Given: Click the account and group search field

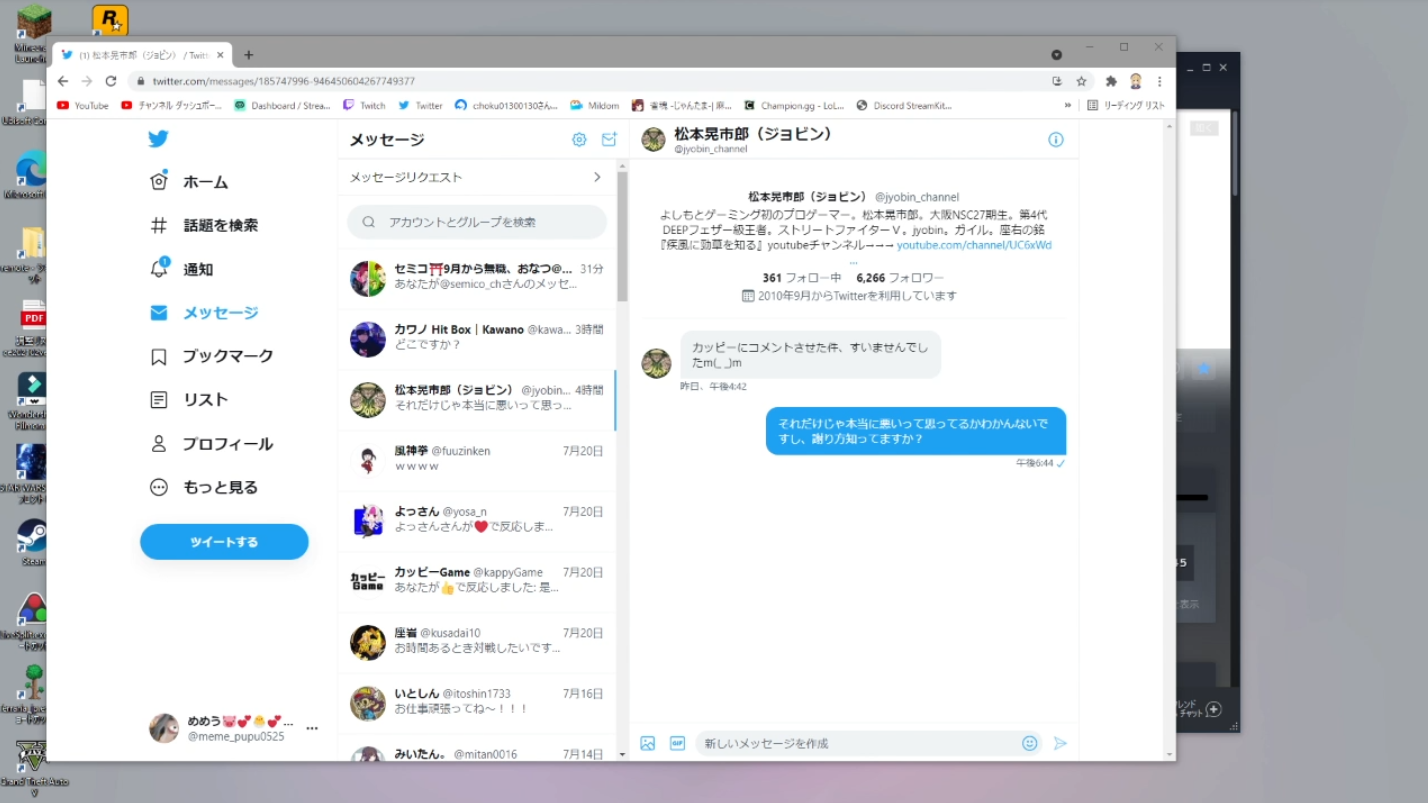Looking at the screenshot, I should click(477, 222).
